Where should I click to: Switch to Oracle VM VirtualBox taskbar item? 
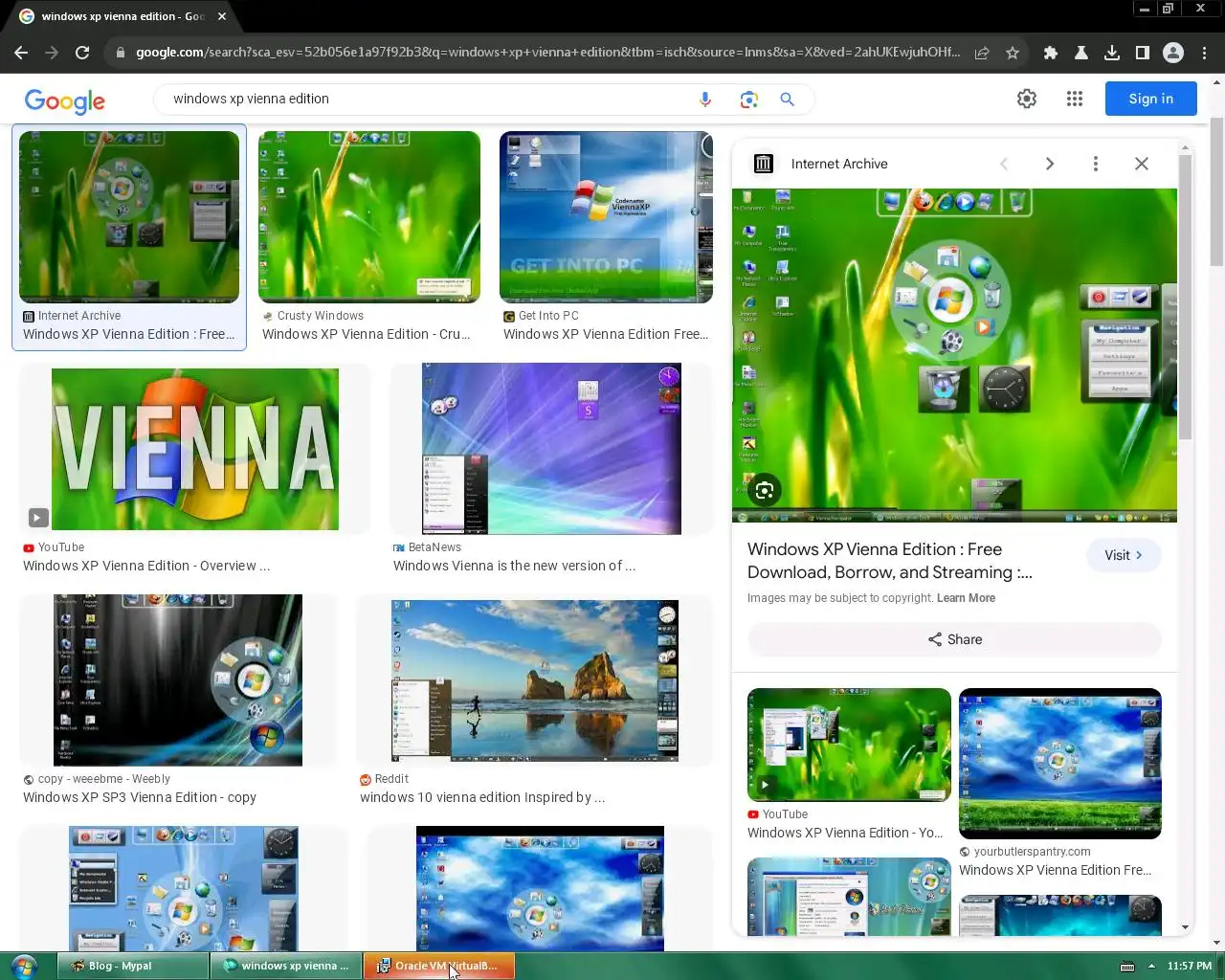[x=439, y=966]
